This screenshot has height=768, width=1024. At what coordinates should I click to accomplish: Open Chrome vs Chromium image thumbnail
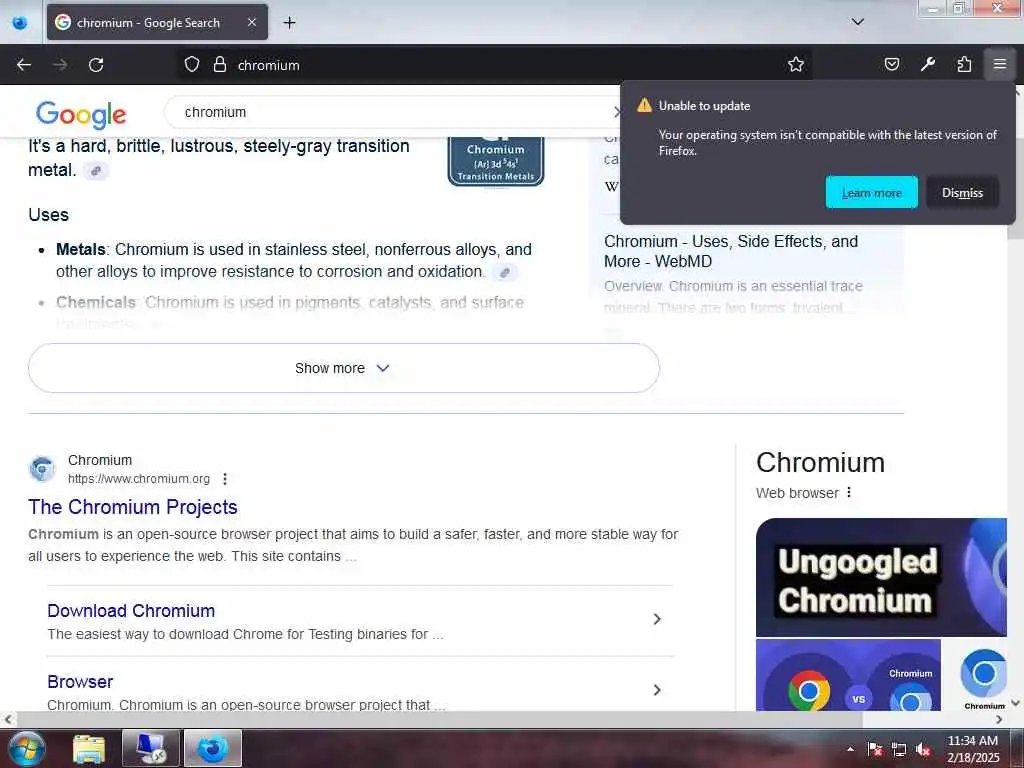pyautogui.click(x=848, y=675)
